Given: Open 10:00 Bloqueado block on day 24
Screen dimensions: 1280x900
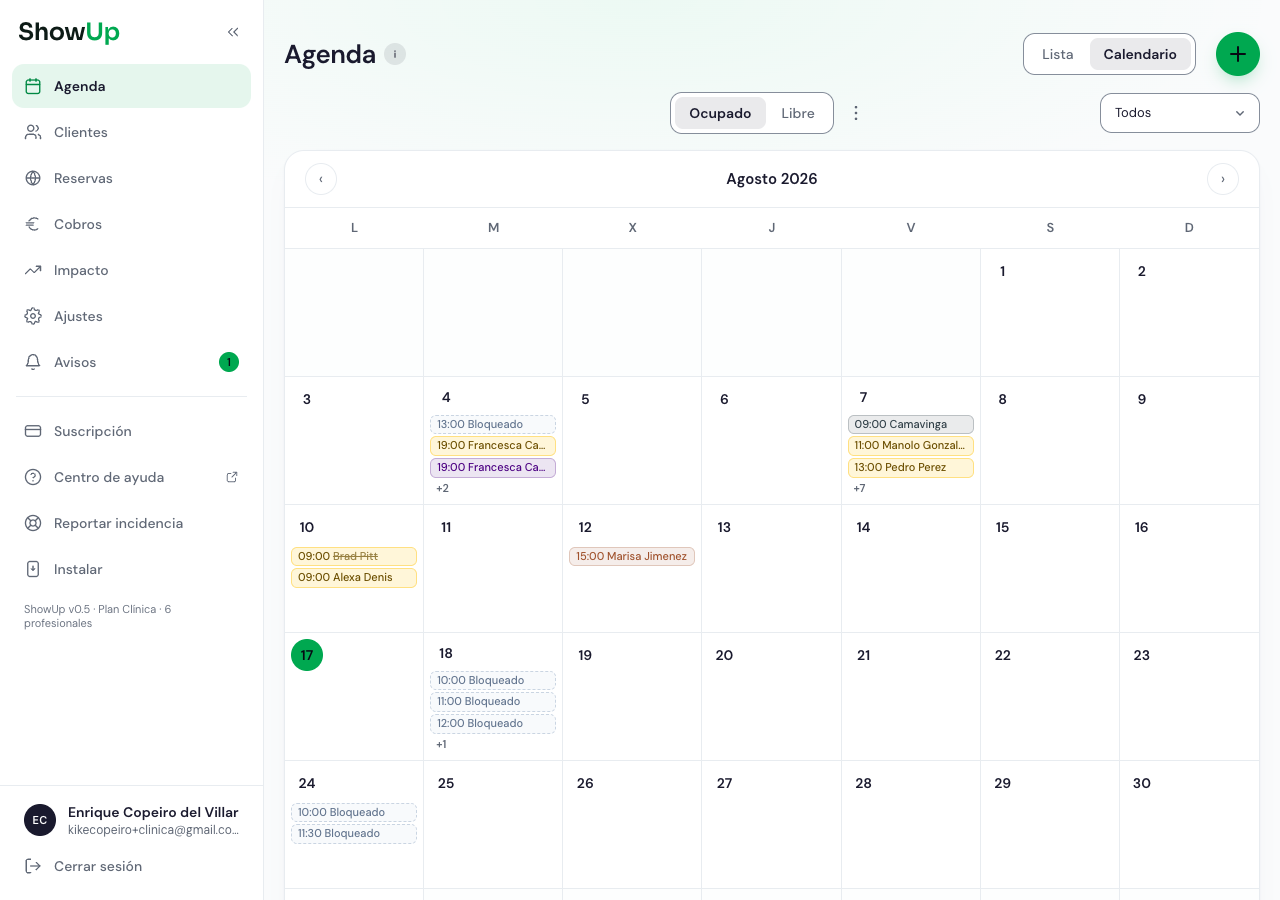Looking at the screenshot, I should pos(354,812).
